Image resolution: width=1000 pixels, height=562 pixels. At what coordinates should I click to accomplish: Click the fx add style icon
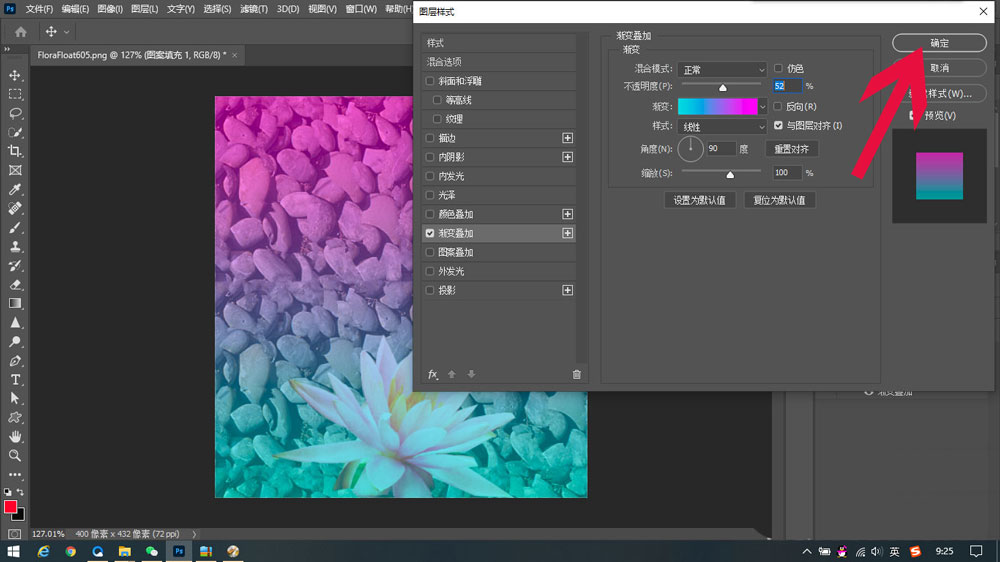click(x=432, y=374)
